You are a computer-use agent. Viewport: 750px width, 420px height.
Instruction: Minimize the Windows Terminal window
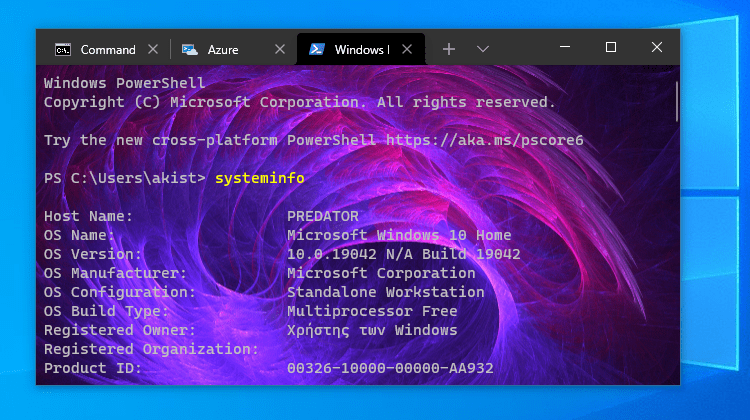[565, 47]
